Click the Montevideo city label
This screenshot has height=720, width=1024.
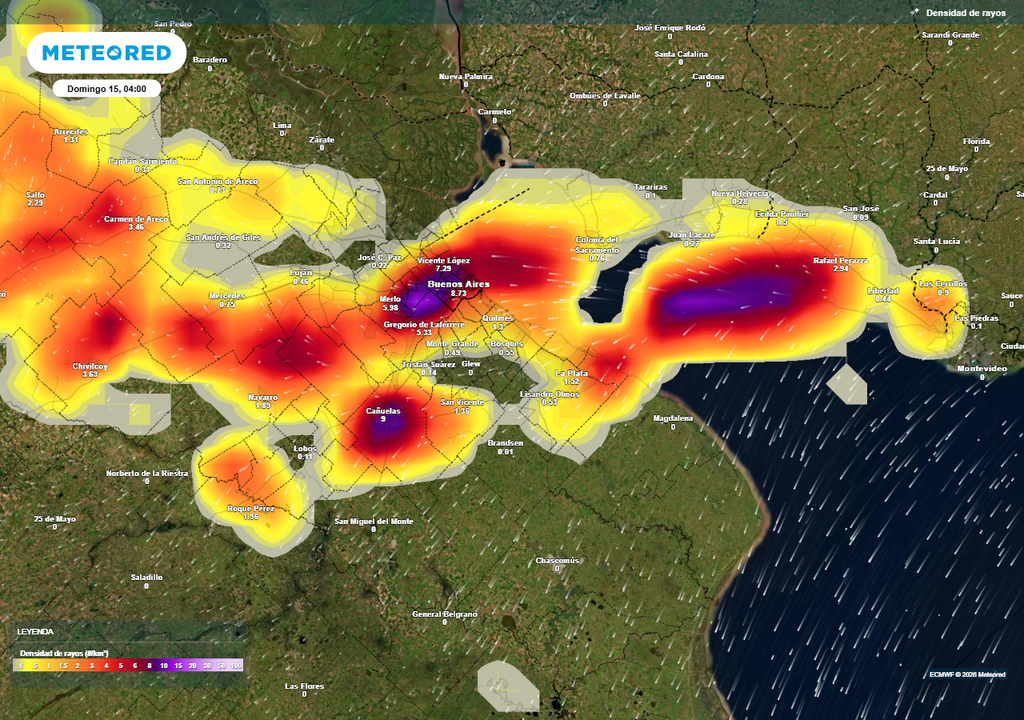click(x=981, y=368)
